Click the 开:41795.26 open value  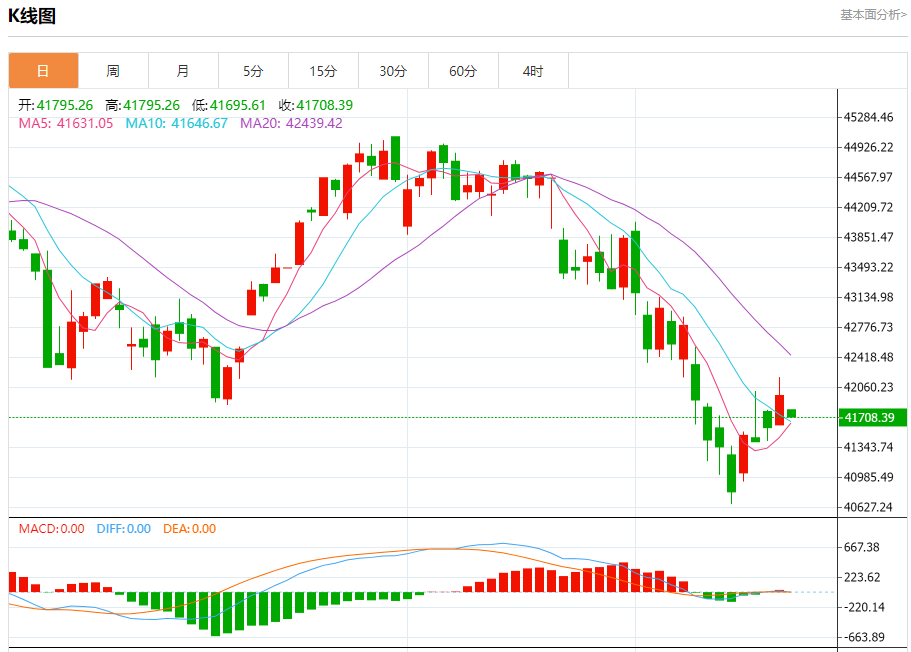tap(55, 105)
